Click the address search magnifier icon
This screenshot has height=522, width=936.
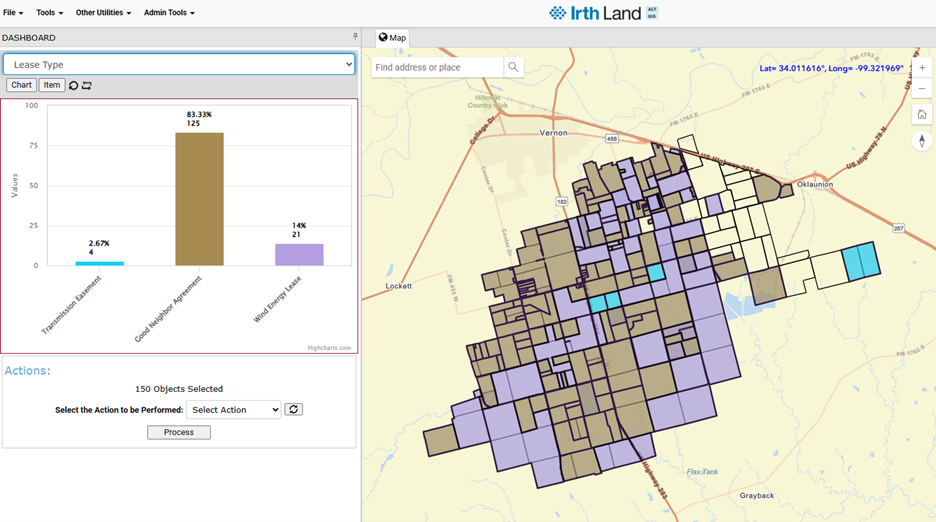click(x=513, y=67)
